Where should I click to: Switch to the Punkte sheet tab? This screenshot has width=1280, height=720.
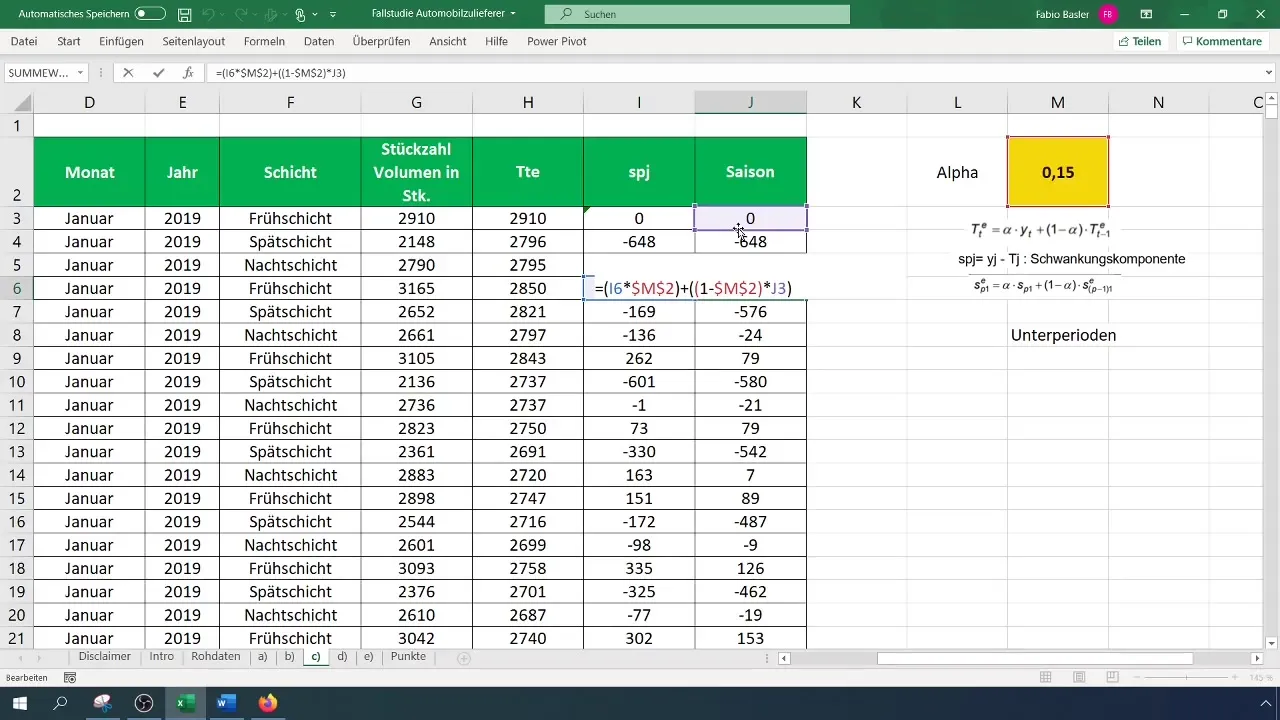coord(408,657)
